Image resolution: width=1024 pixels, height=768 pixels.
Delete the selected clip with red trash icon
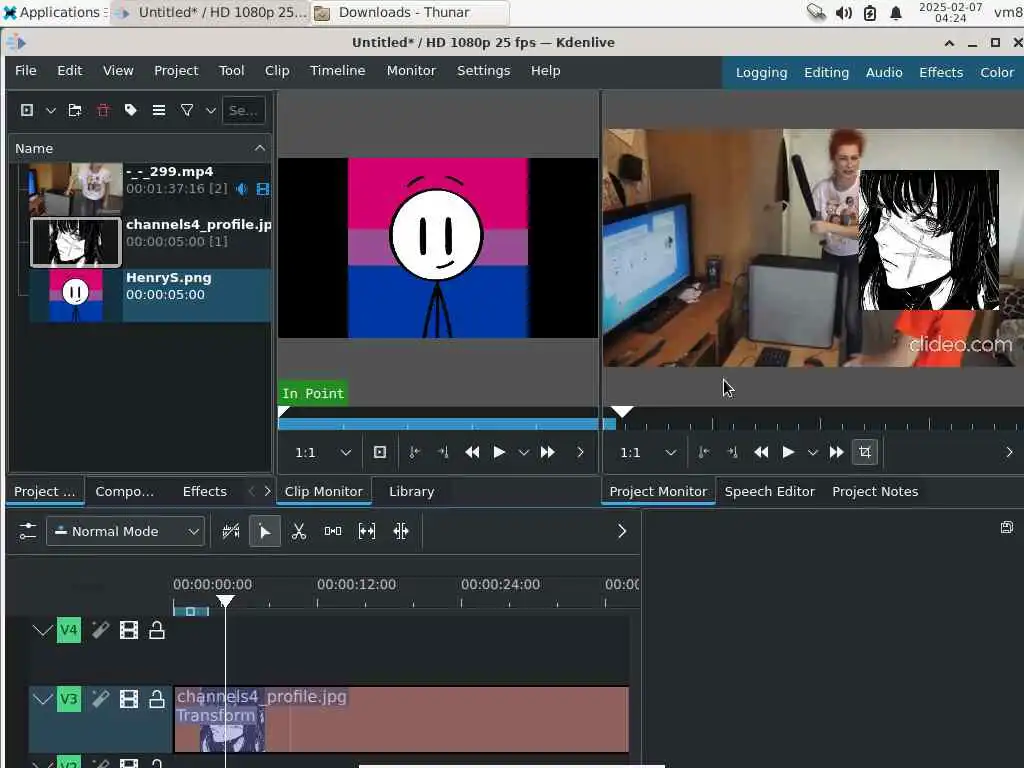(x=103, y=110)
